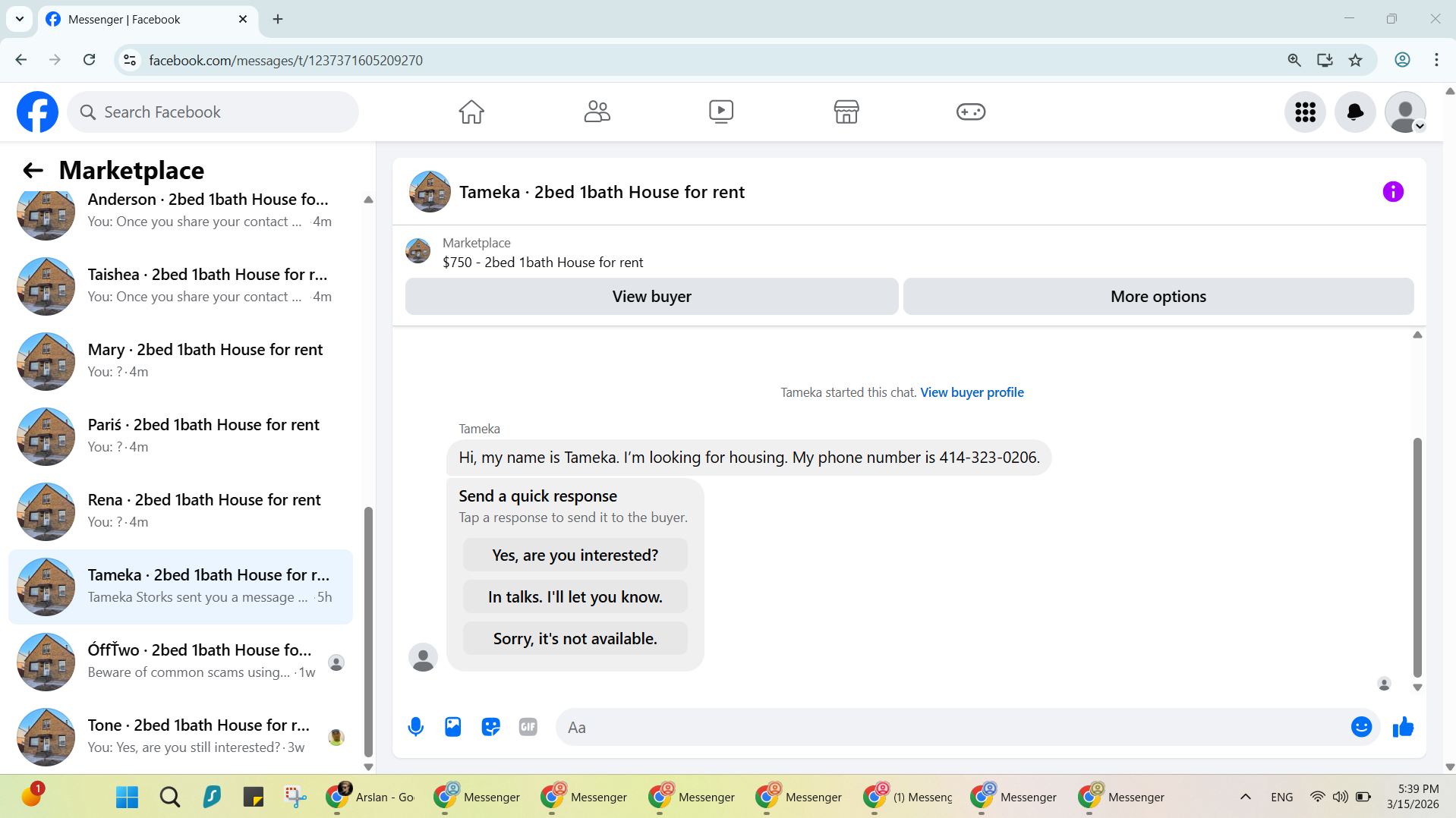Send "Yes, are you interested?" quick response
This screenshot has width=1456, height=818.
coord(575,555)
